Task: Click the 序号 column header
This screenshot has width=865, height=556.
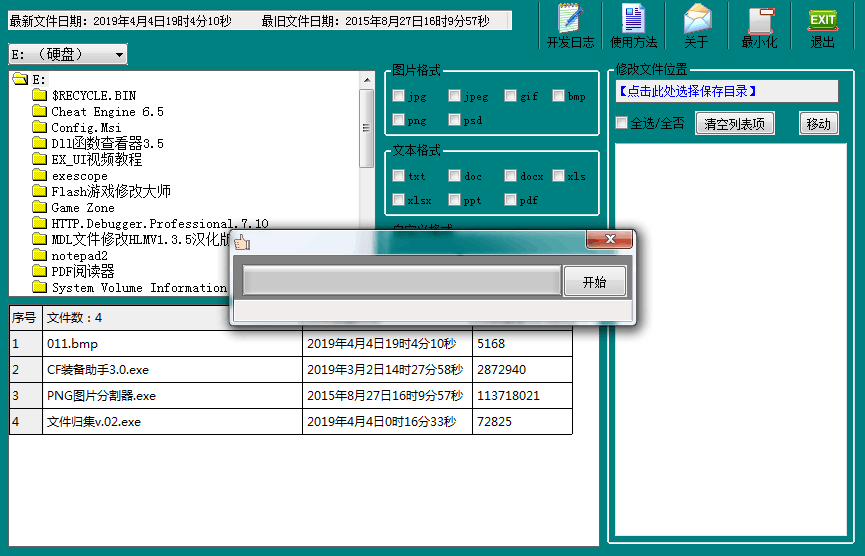Action: [25, 318]
